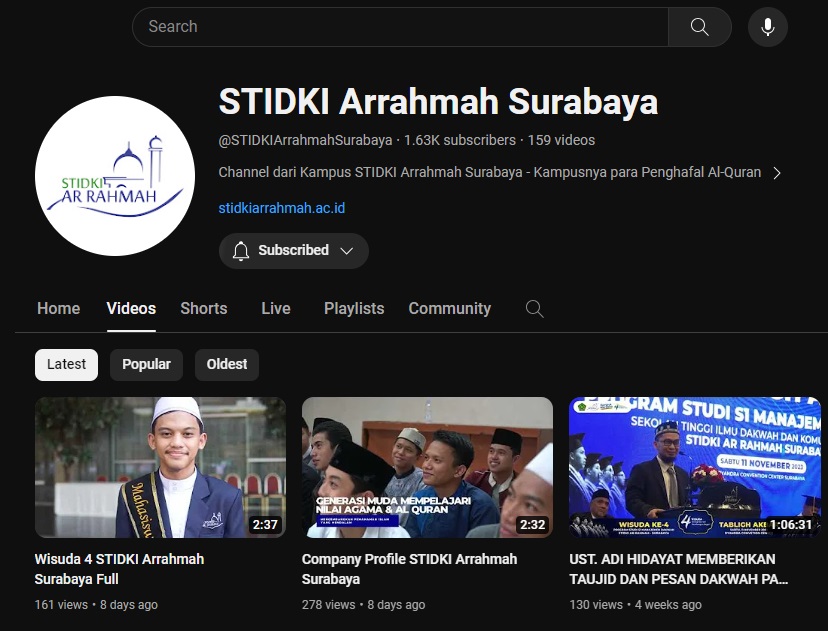The height and width of the screenshot is (631, 828).
Task: Click the handle '@STIDKIArrahmahSurabaya'
Action: (x=305, y=140)
